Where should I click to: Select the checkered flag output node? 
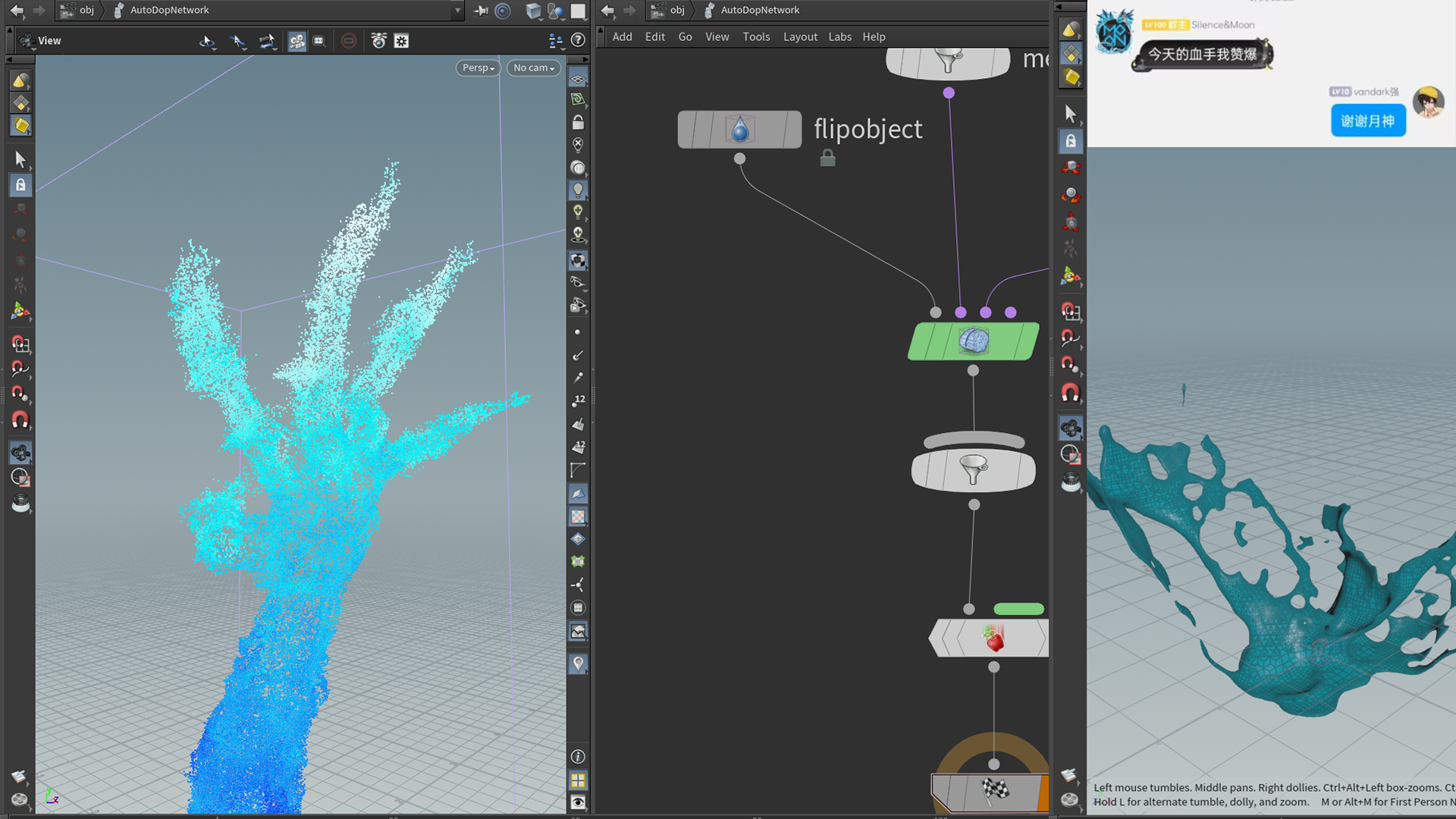pyautogui.click(x=995, y=791)
